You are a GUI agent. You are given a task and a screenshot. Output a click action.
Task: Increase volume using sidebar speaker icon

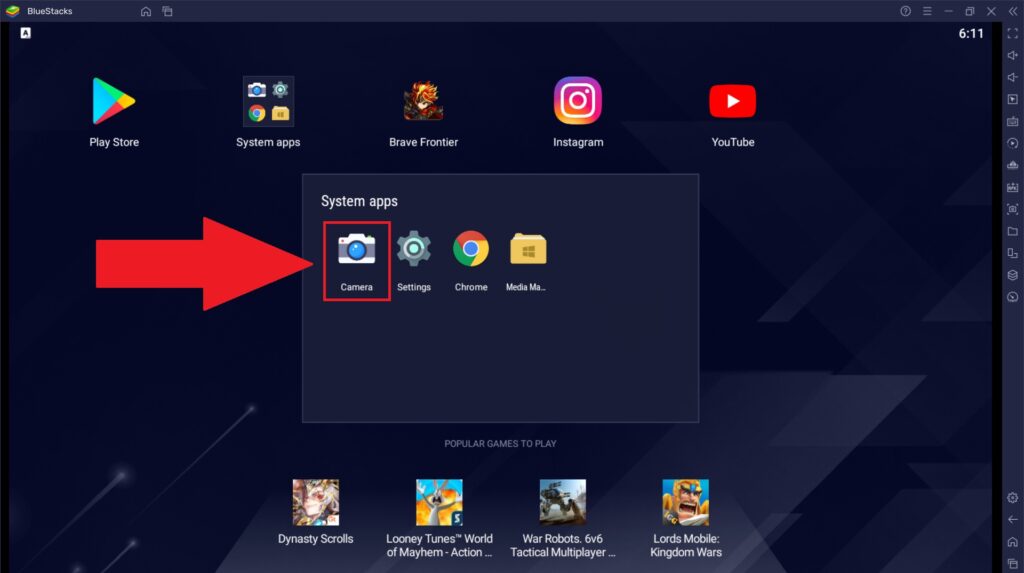tap(1012, 55)
